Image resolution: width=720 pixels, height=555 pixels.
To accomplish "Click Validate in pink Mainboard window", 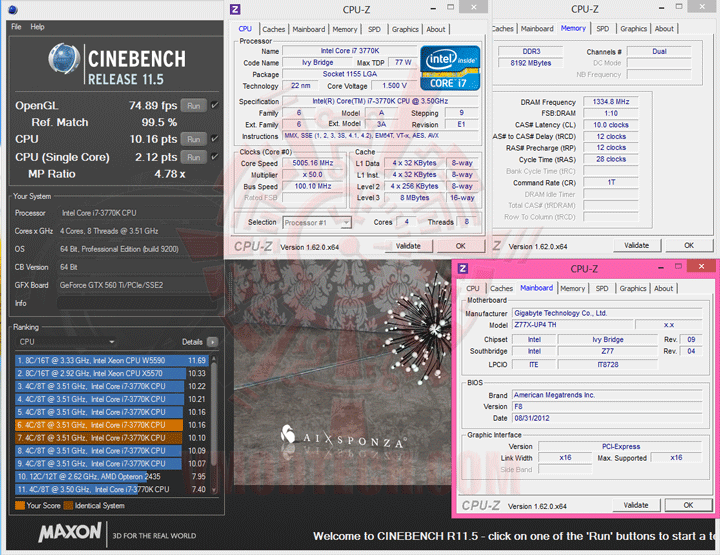I will [636, 505].
